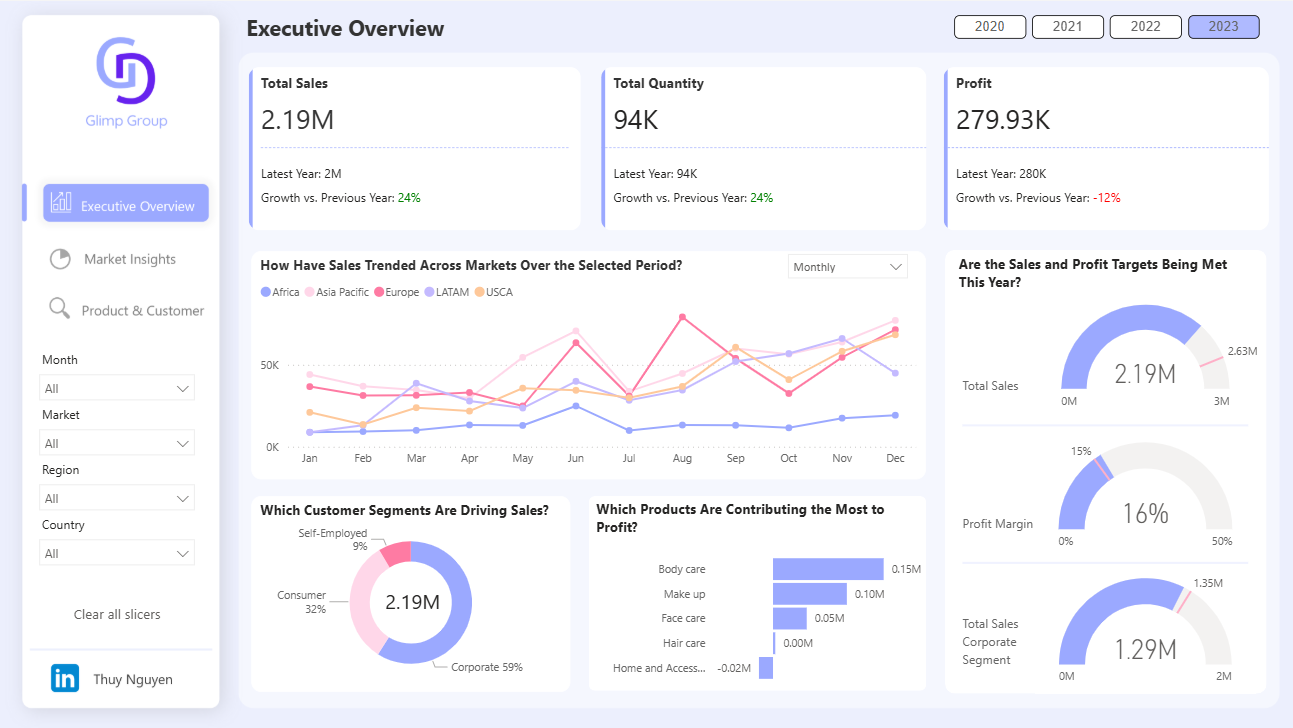Image resolution: width=1293 pixels, height=728 pixels.
Task: Open the Region slicer dropdown
Action: click(x=117, y=498)
